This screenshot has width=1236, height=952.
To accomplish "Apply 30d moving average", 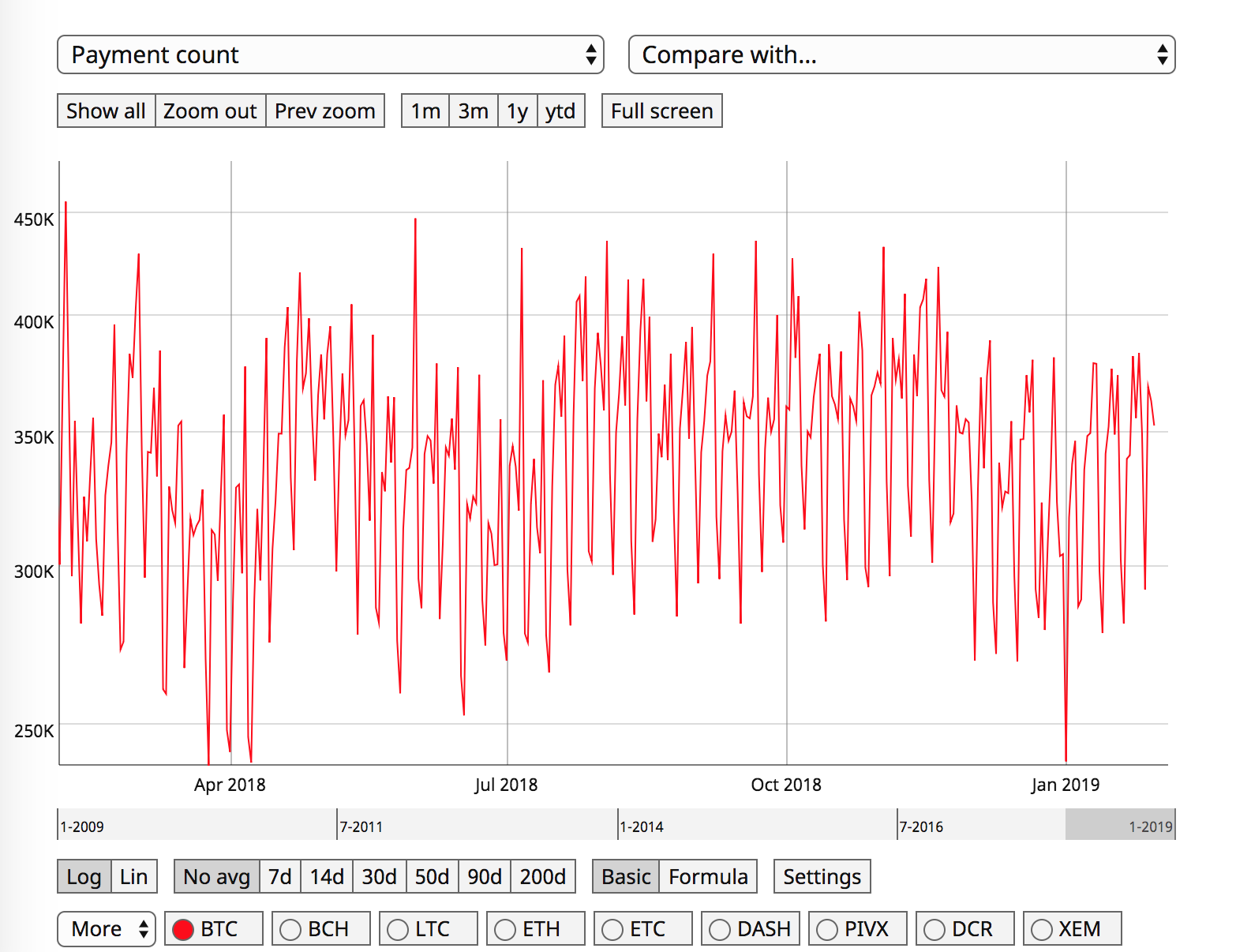I will 380,876.
